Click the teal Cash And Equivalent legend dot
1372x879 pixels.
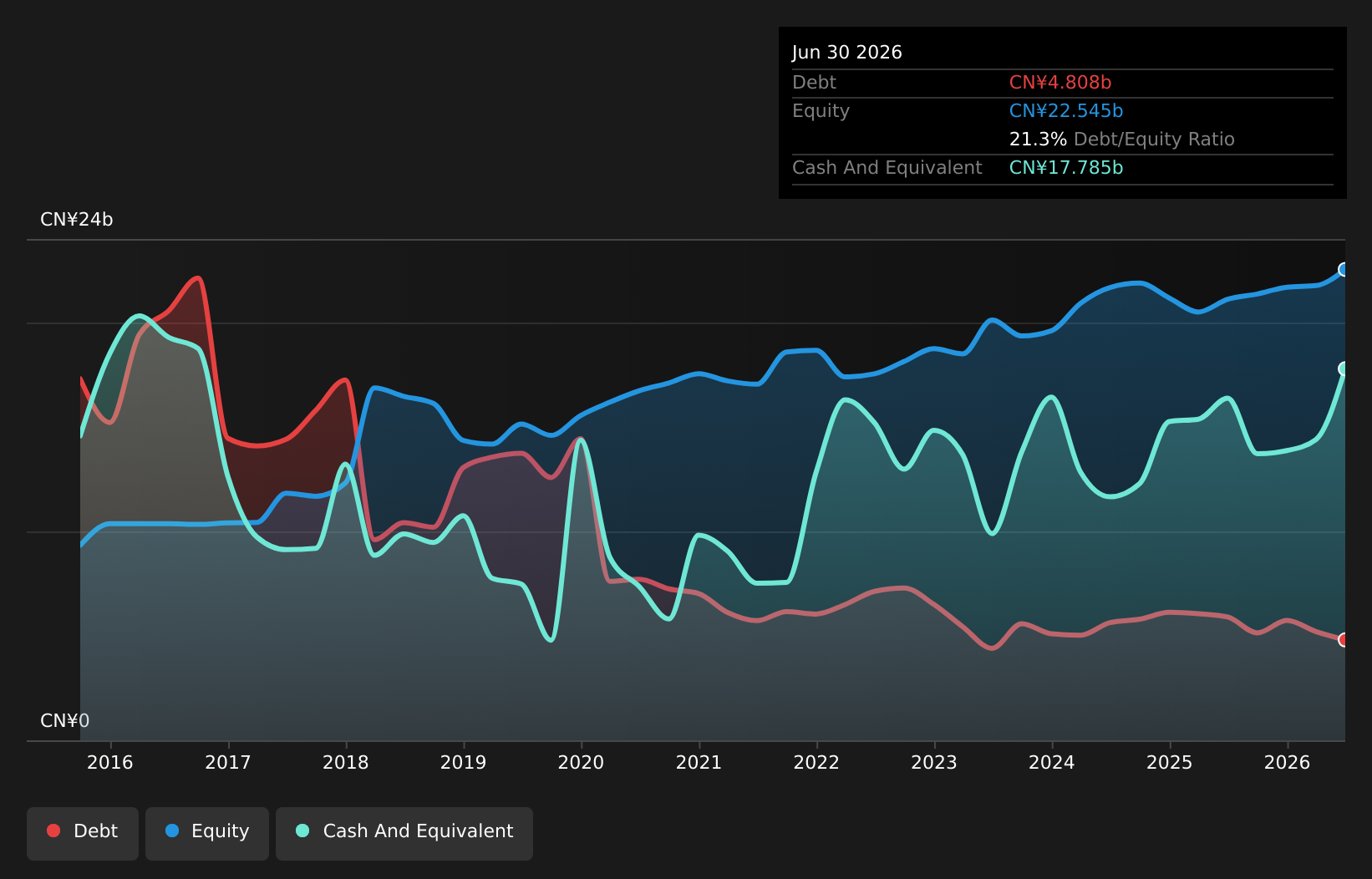pos(302,831)
